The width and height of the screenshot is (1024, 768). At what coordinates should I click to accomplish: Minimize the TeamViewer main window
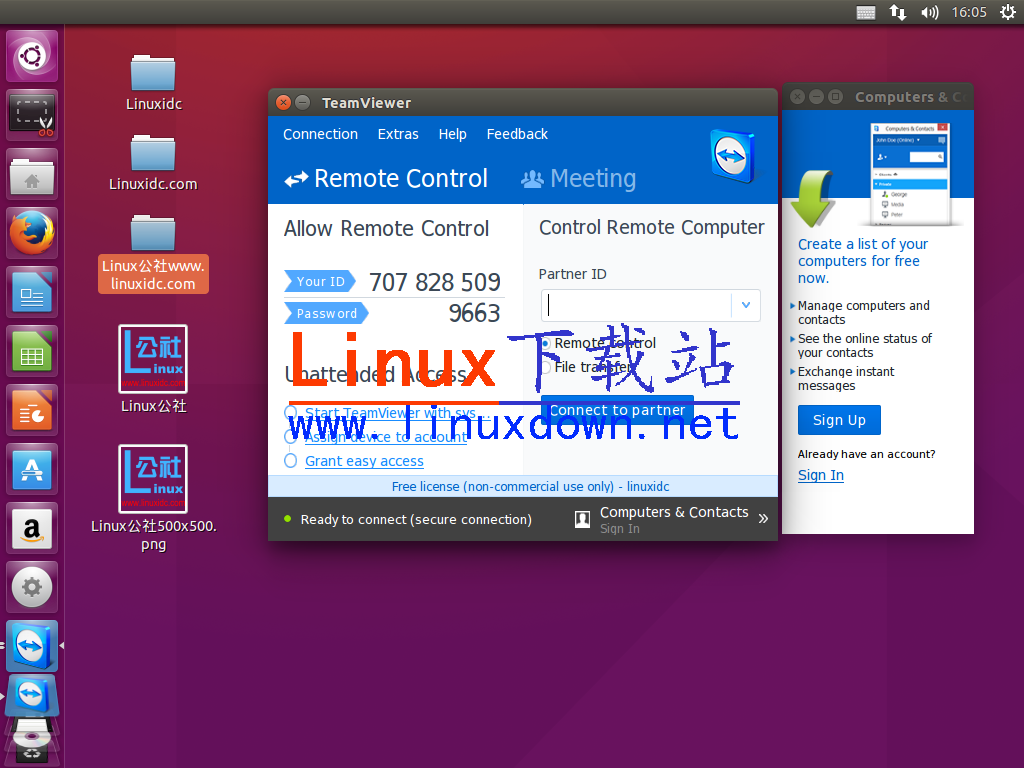tap(302, 103)
